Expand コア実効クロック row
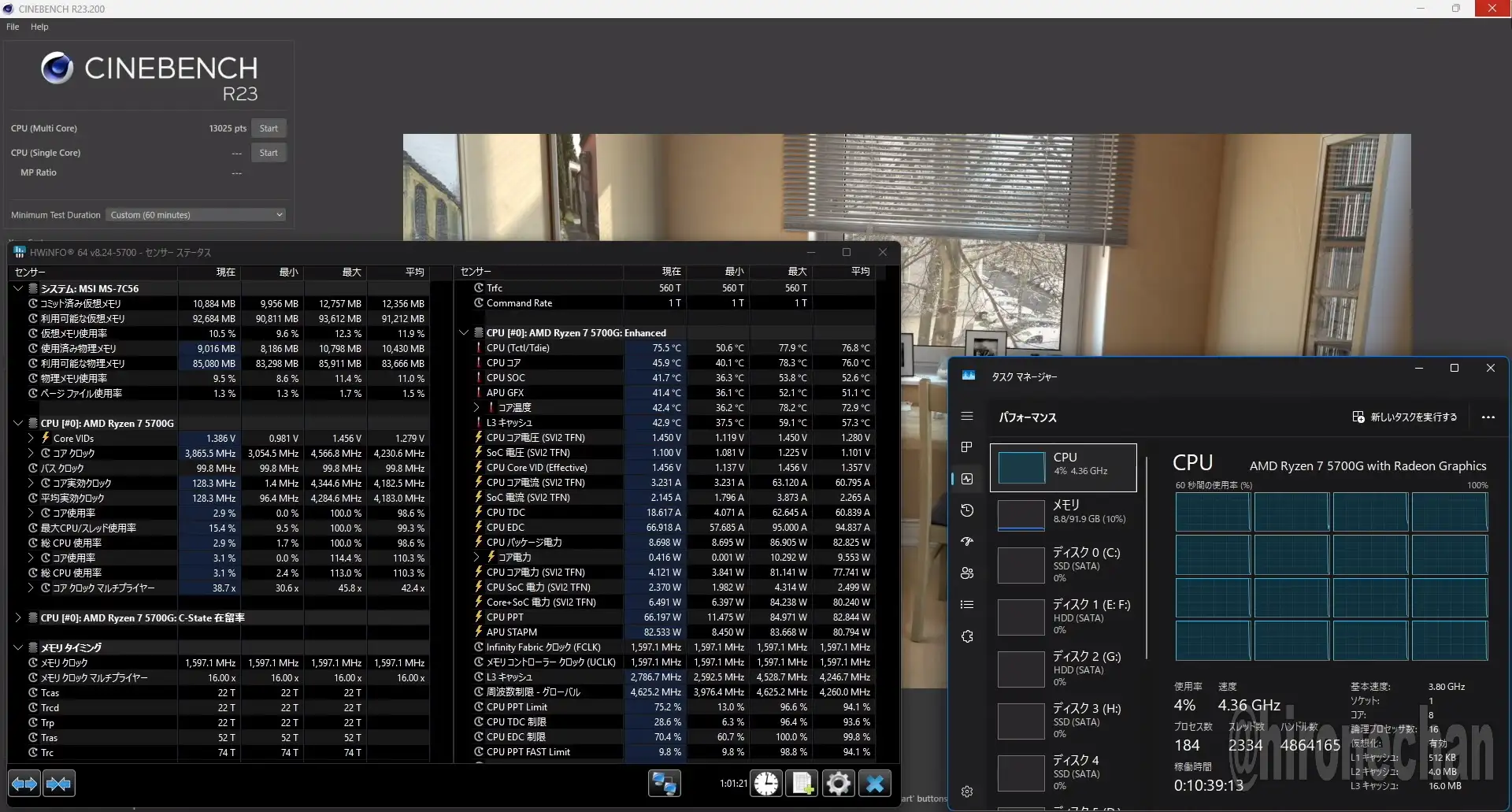Screen dimensions: 1512x812 point(31,484)
